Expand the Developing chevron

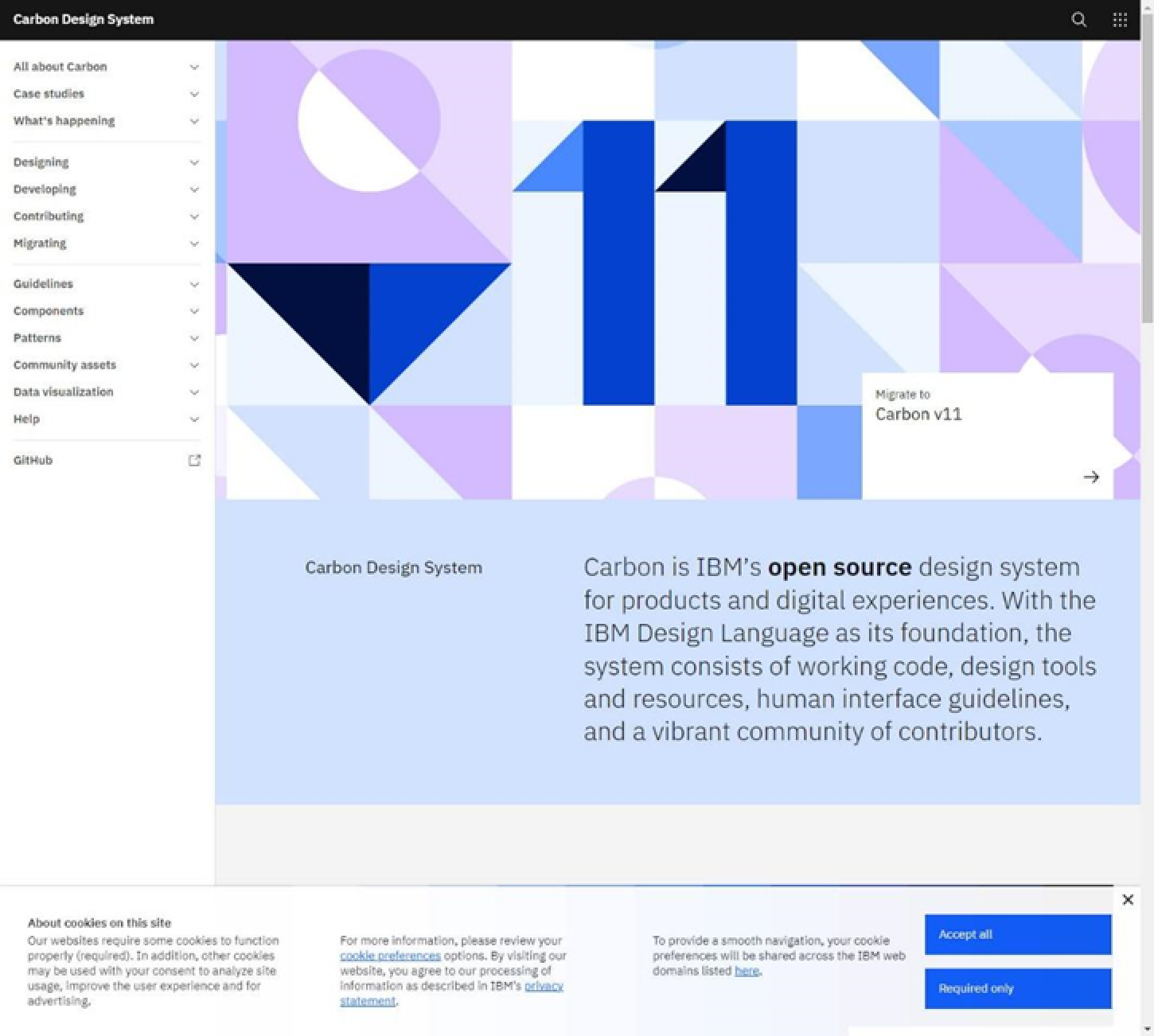tap(194, 190)
